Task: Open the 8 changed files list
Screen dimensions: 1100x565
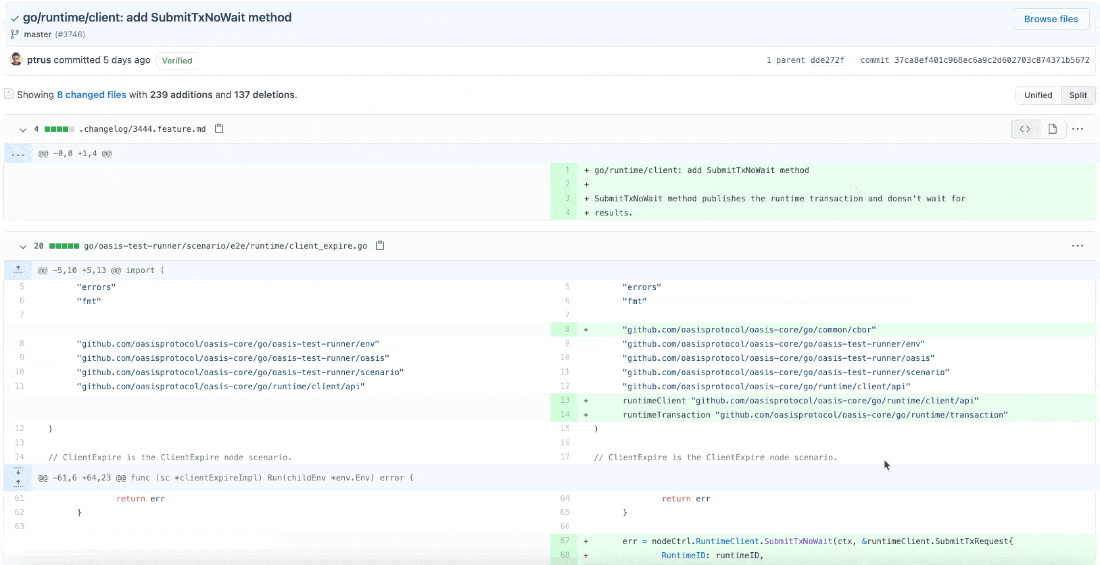Action: point(92,94)
